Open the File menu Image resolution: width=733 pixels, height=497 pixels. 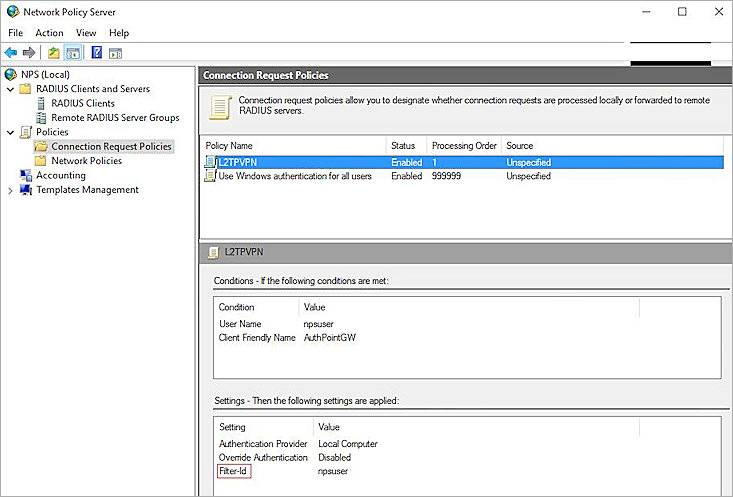click(15, 33)
